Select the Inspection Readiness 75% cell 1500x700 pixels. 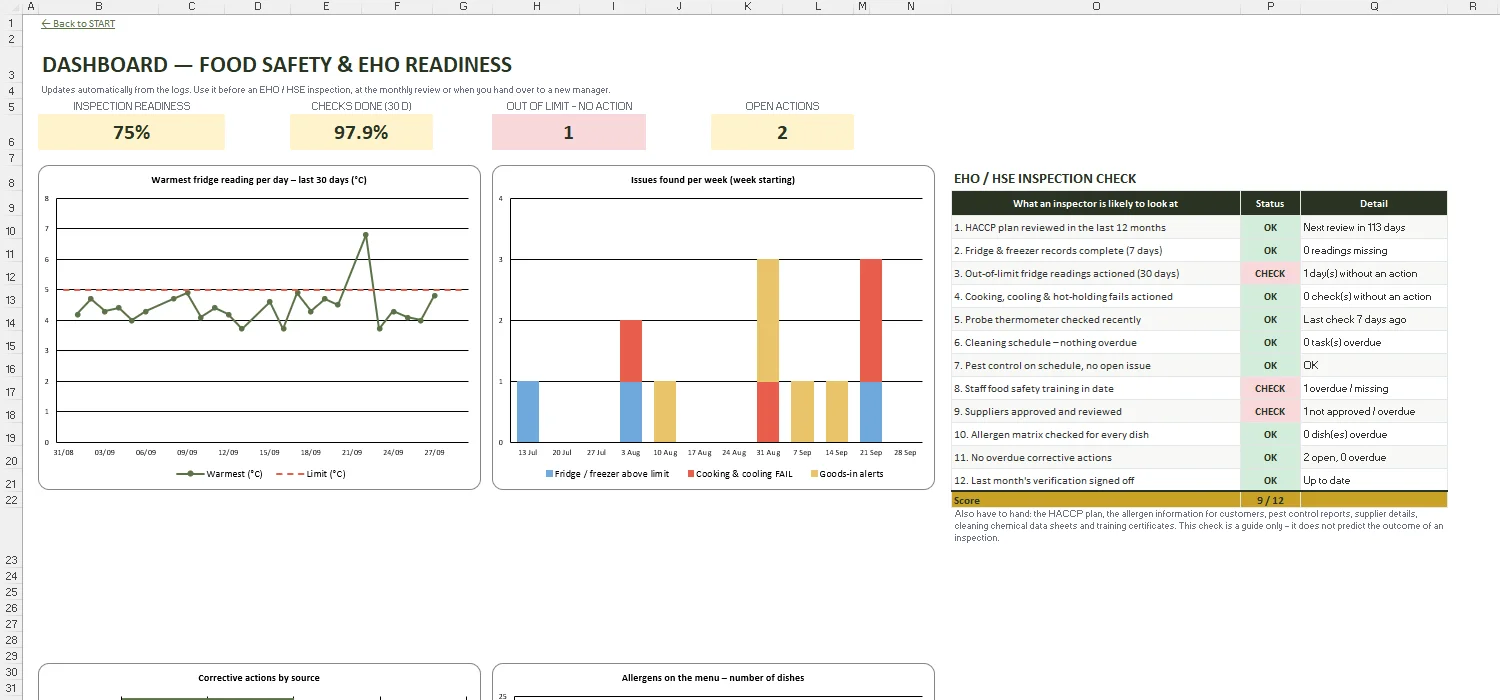pyautogui.click(x=131, y=132)
